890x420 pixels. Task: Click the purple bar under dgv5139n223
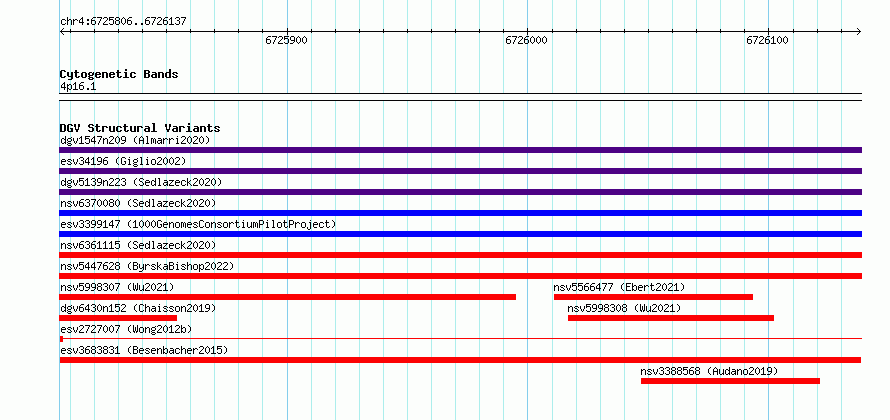click(460, 192)
